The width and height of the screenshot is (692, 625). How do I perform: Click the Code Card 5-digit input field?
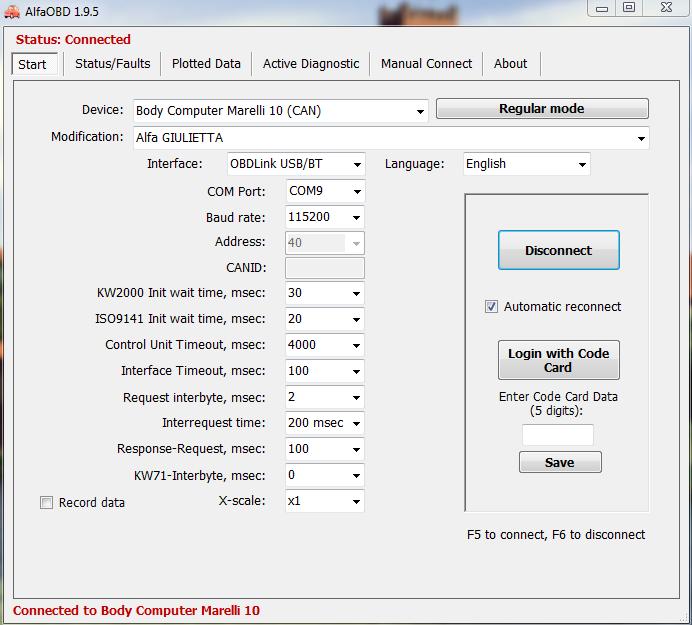(x=558, y=435)
